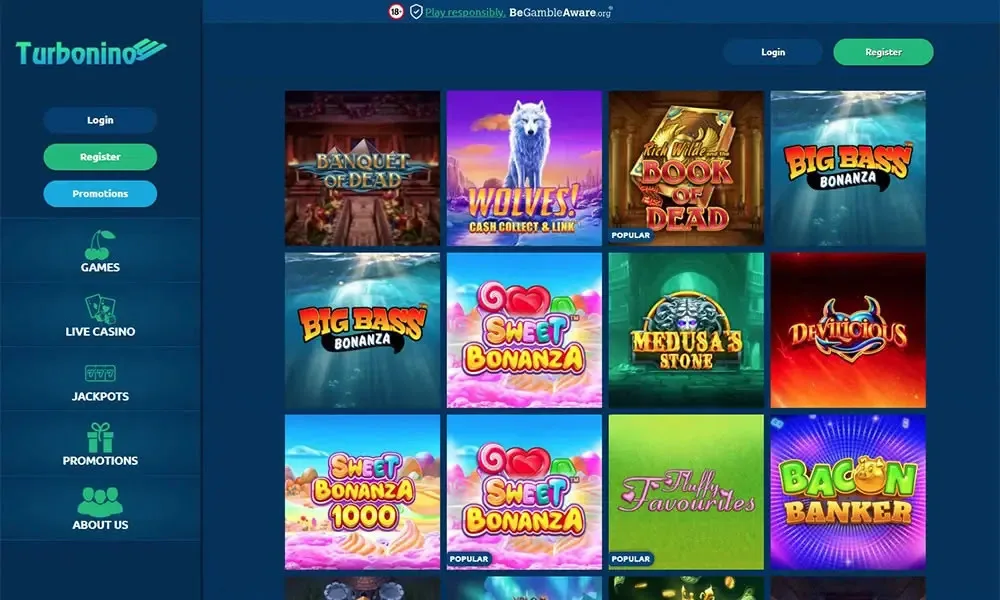Open Sweet Bonanza with the Popular badge
This screenshot has width=1000, height=600.
(x=524, y=492)
